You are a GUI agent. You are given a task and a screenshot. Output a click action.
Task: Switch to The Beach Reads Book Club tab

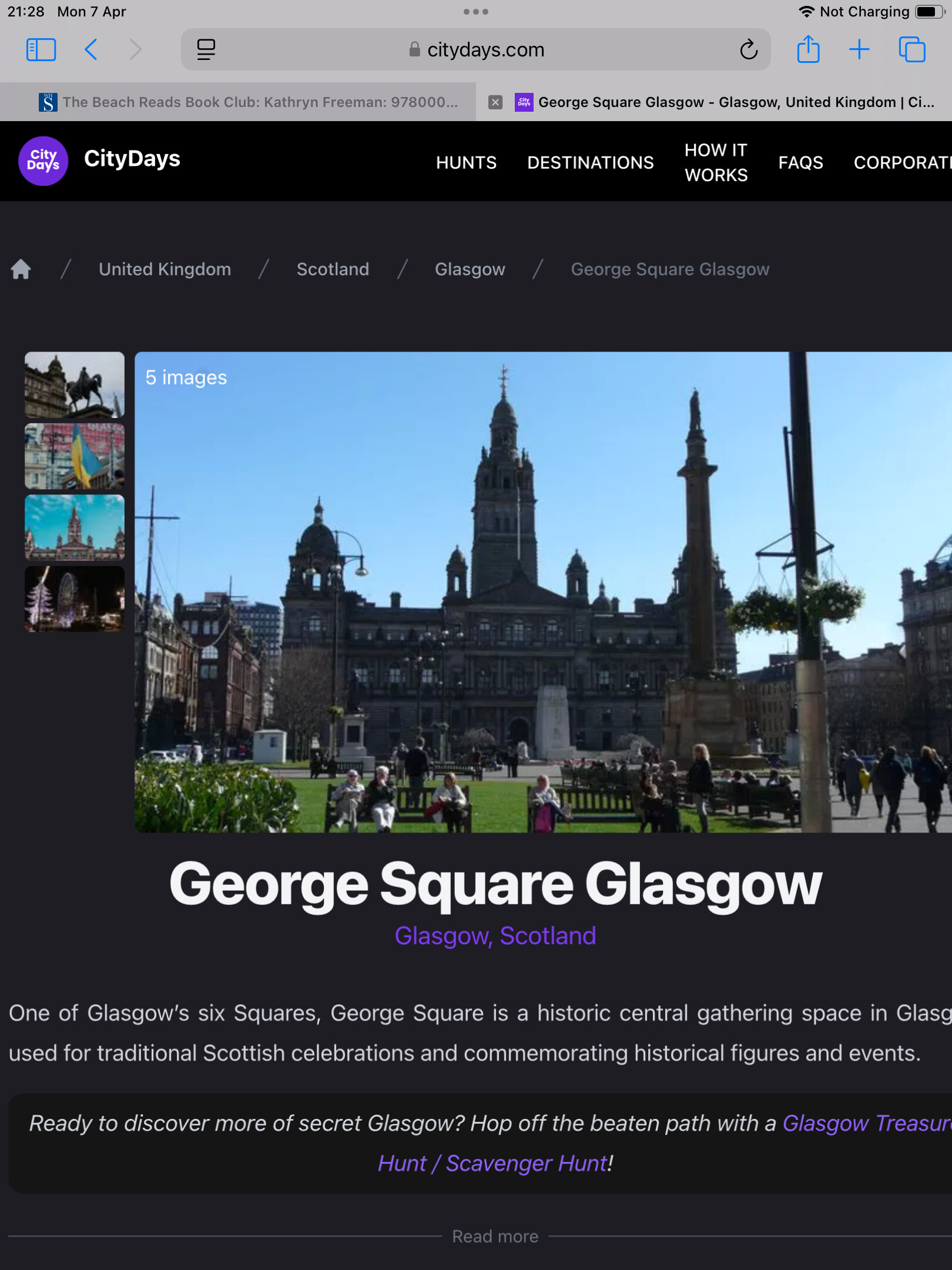[238, 102]
